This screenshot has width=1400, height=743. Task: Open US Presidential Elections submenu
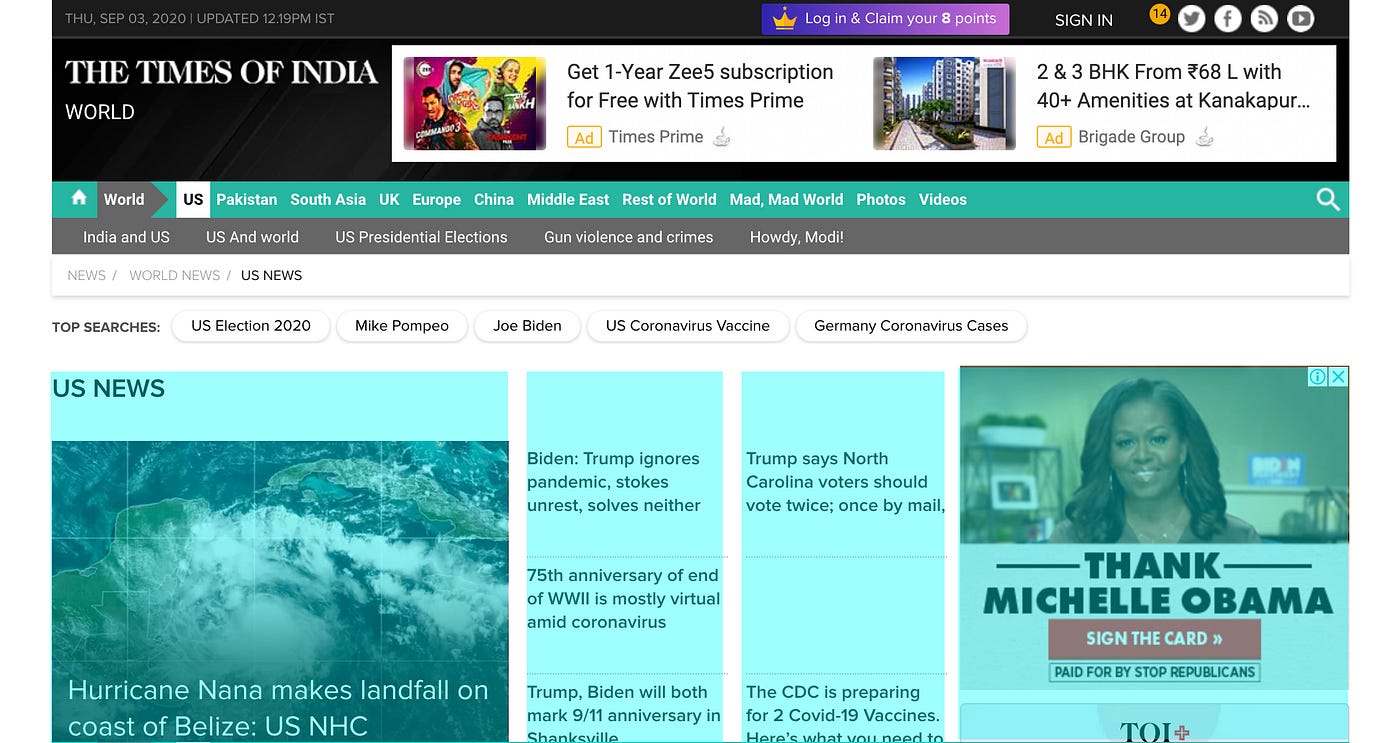coord(421,237)
